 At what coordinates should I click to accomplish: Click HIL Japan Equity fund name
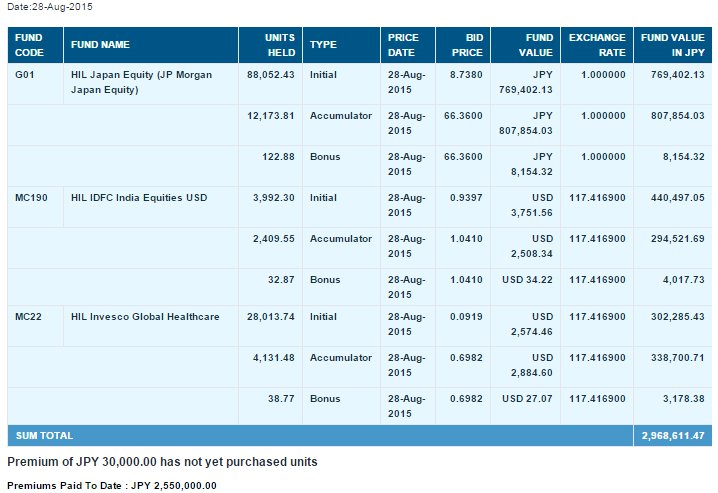pos(141,82)
